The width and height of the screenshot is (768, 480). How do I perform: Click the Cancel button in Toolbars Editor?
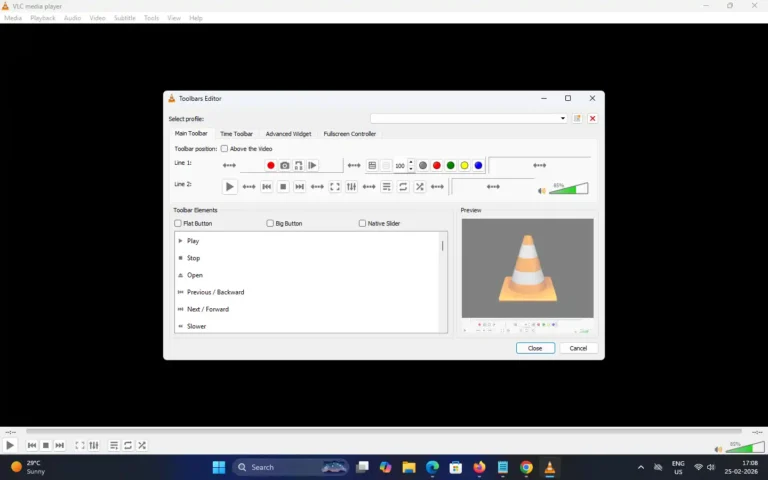(x=578, y=348)
